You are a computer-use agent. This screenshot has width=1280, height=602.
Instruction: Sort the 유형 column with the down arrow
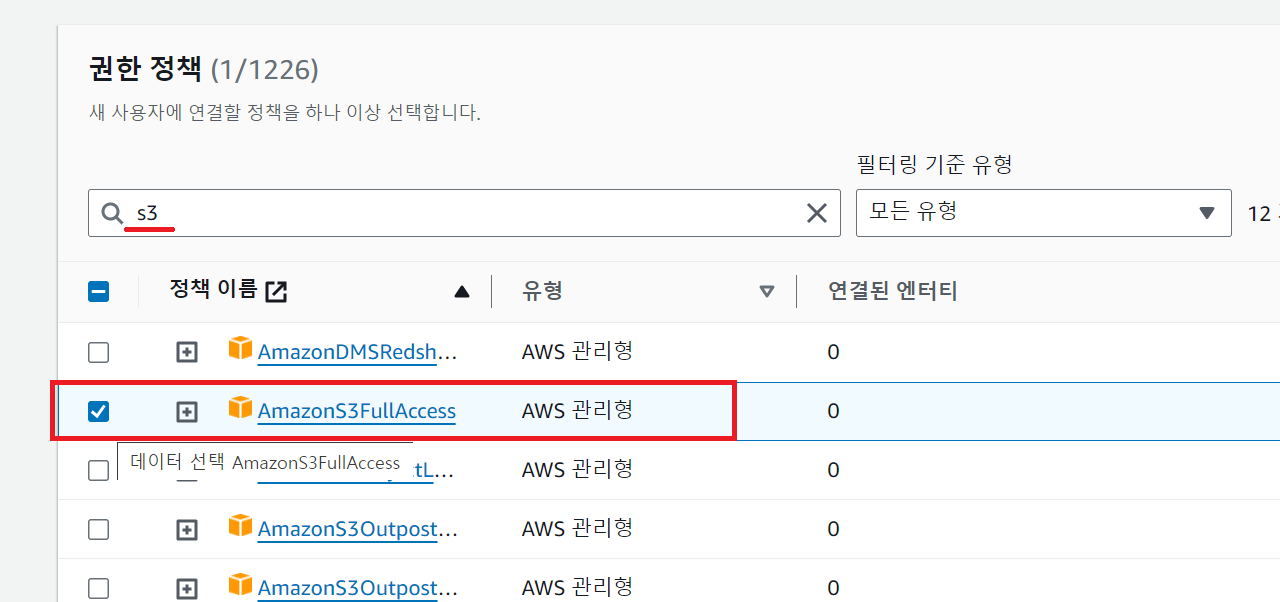click(x=767, y=292)
